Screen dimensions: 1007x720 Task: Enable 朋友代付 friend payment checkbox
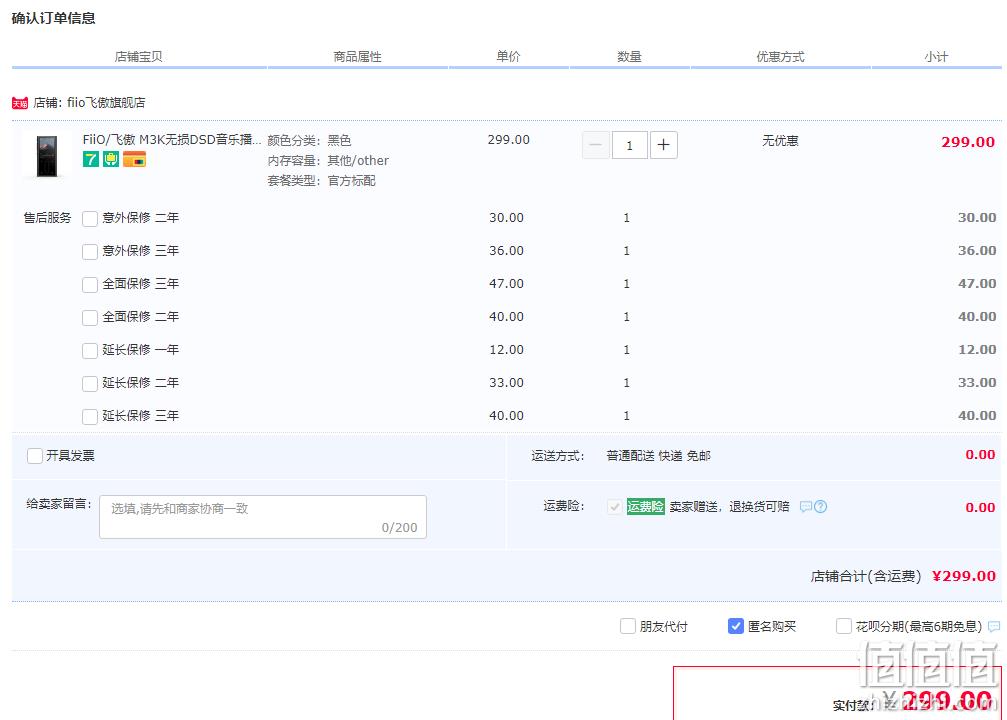coord(627,626)
